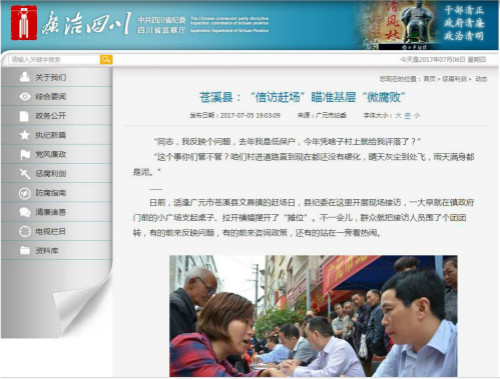Click the compass icon beside 防腐指南
The image size is (500, 379).
25,193
